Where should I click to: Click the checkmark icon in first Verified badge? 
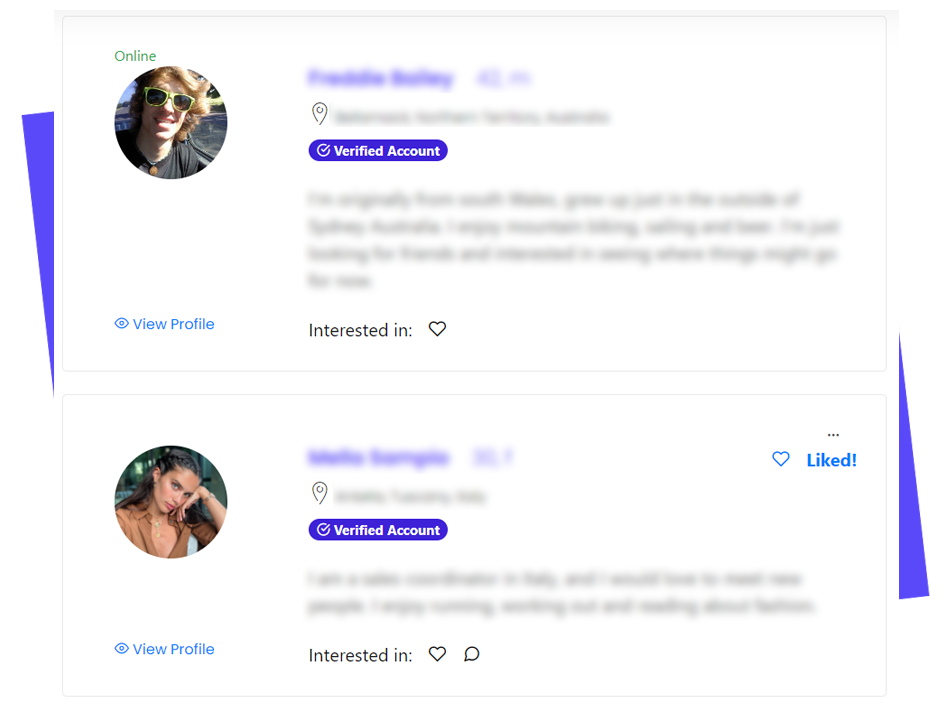[324, 150]
